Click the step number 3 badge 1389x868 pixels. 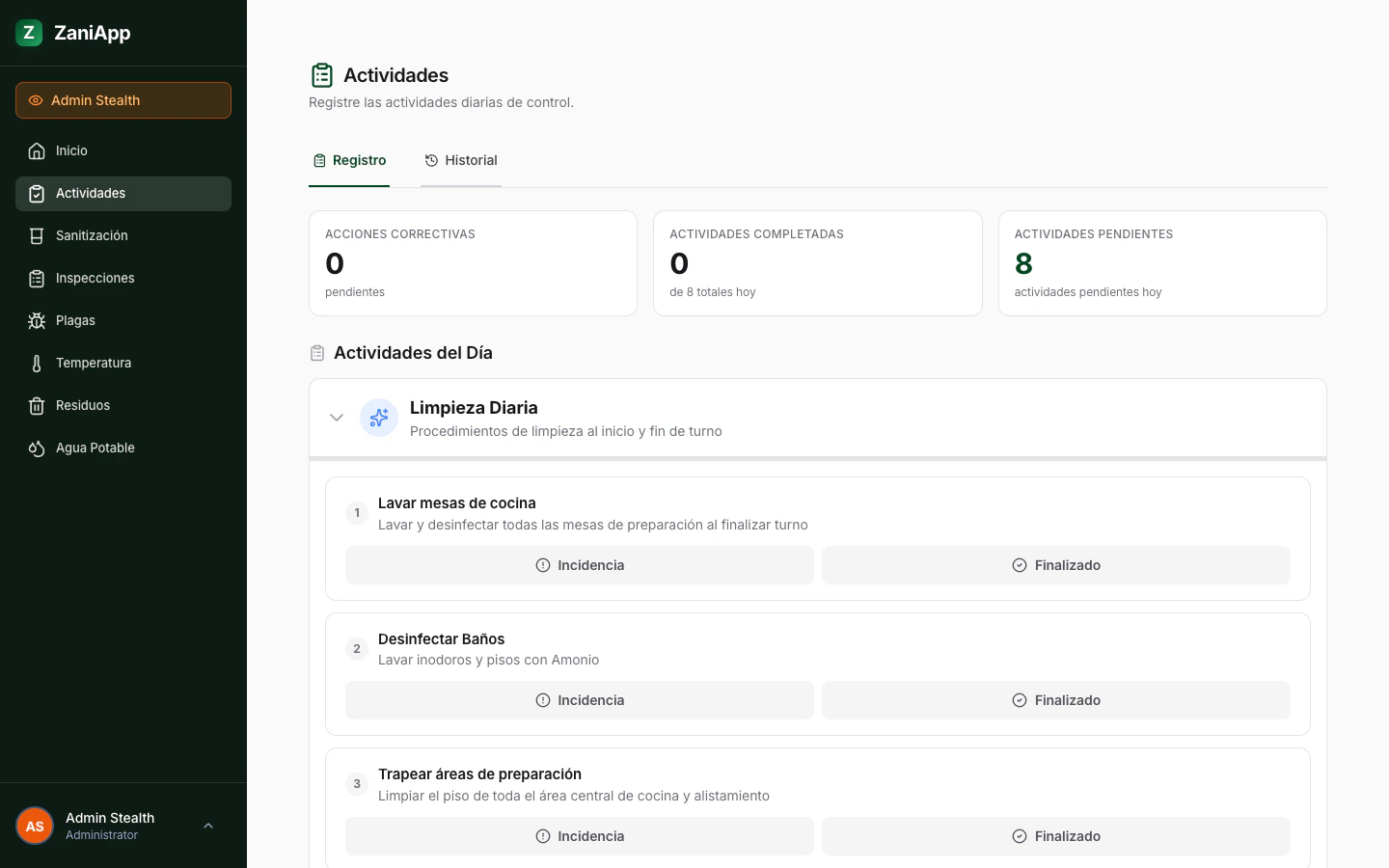(357, 784)
